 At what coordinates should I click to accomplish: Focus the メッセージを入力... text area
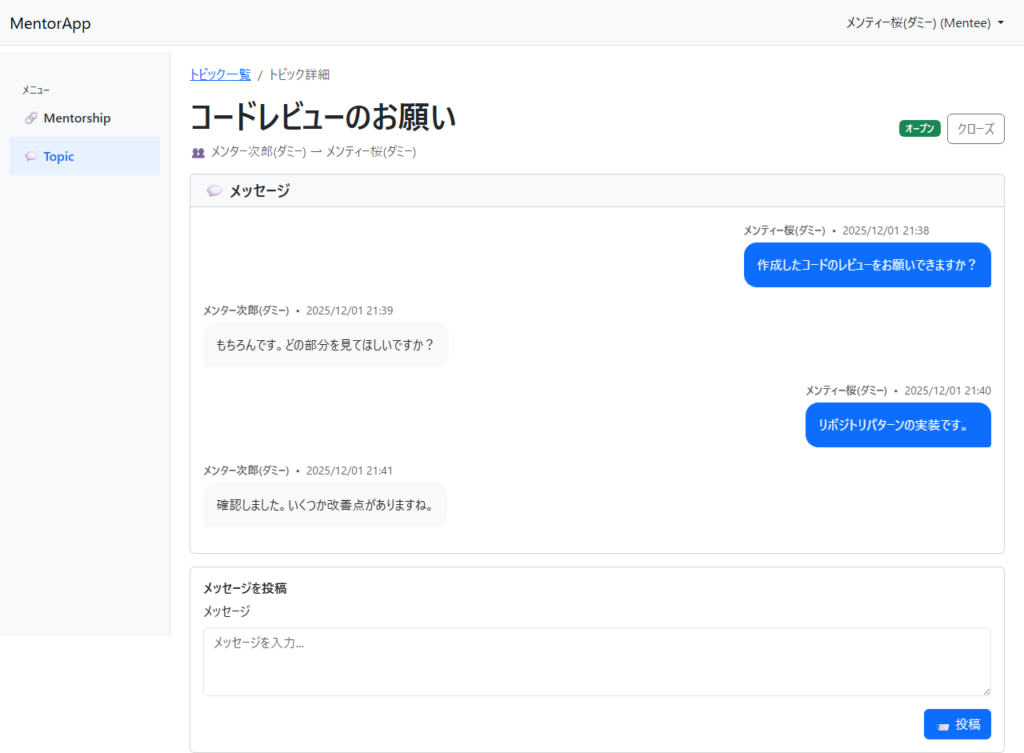point(597,662)
